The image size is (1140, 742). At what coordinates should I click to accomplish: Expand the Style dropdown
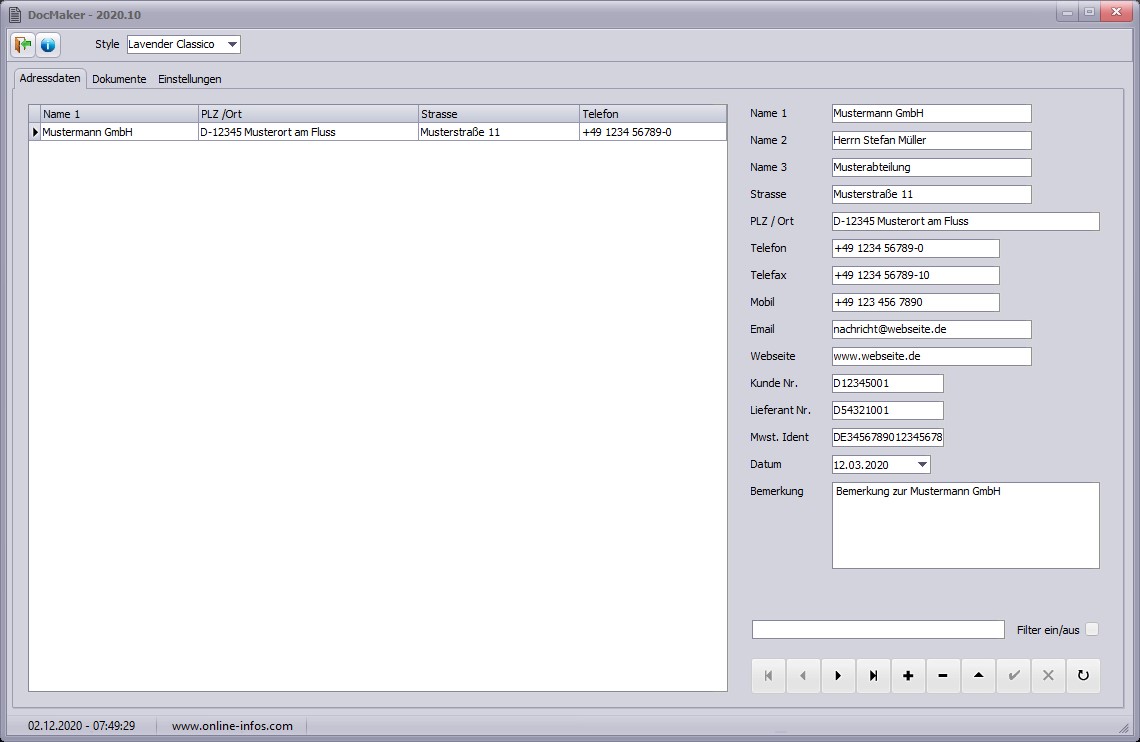click(232, 44)
